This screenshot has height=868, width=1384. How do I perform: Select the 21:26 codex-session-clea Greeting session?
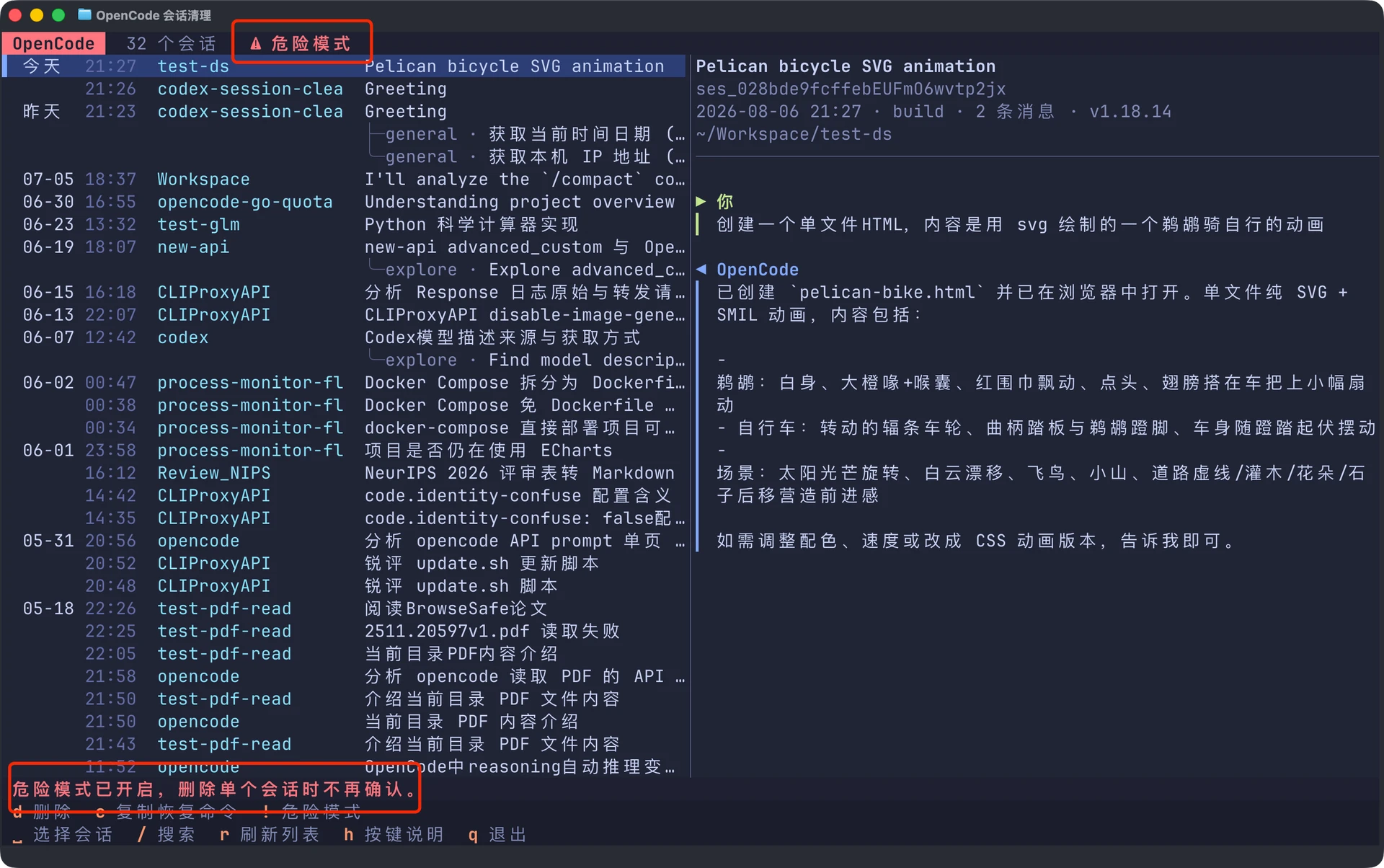pyautogui.click(x=343, y=89)
